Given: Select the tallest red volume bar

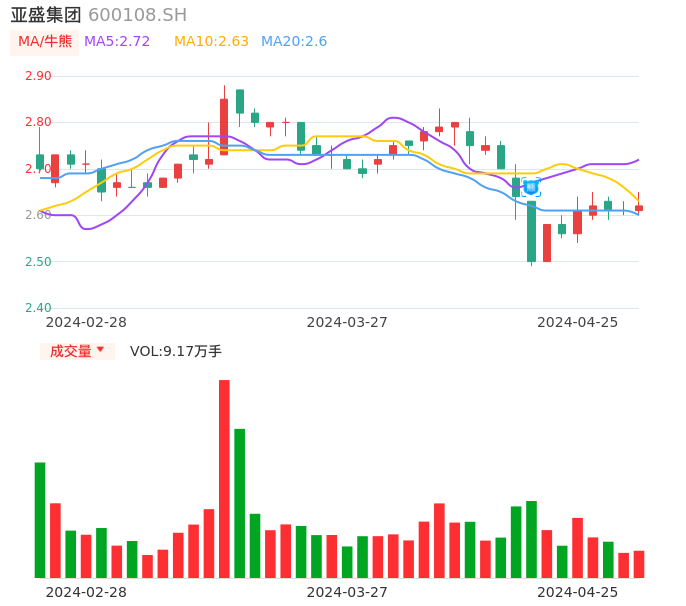Looking at the screenshot, I should tap(224, 478).
